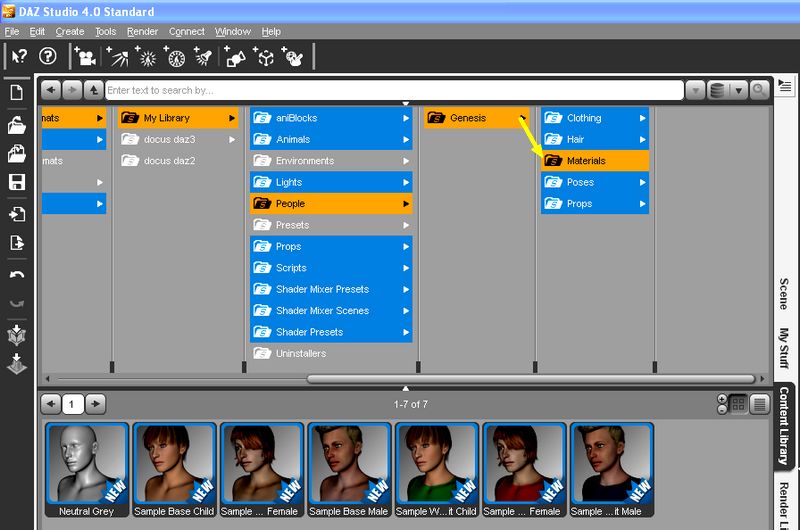Open the database filter icon
This screenshot has height=530, width=800.
coord(717,91)
